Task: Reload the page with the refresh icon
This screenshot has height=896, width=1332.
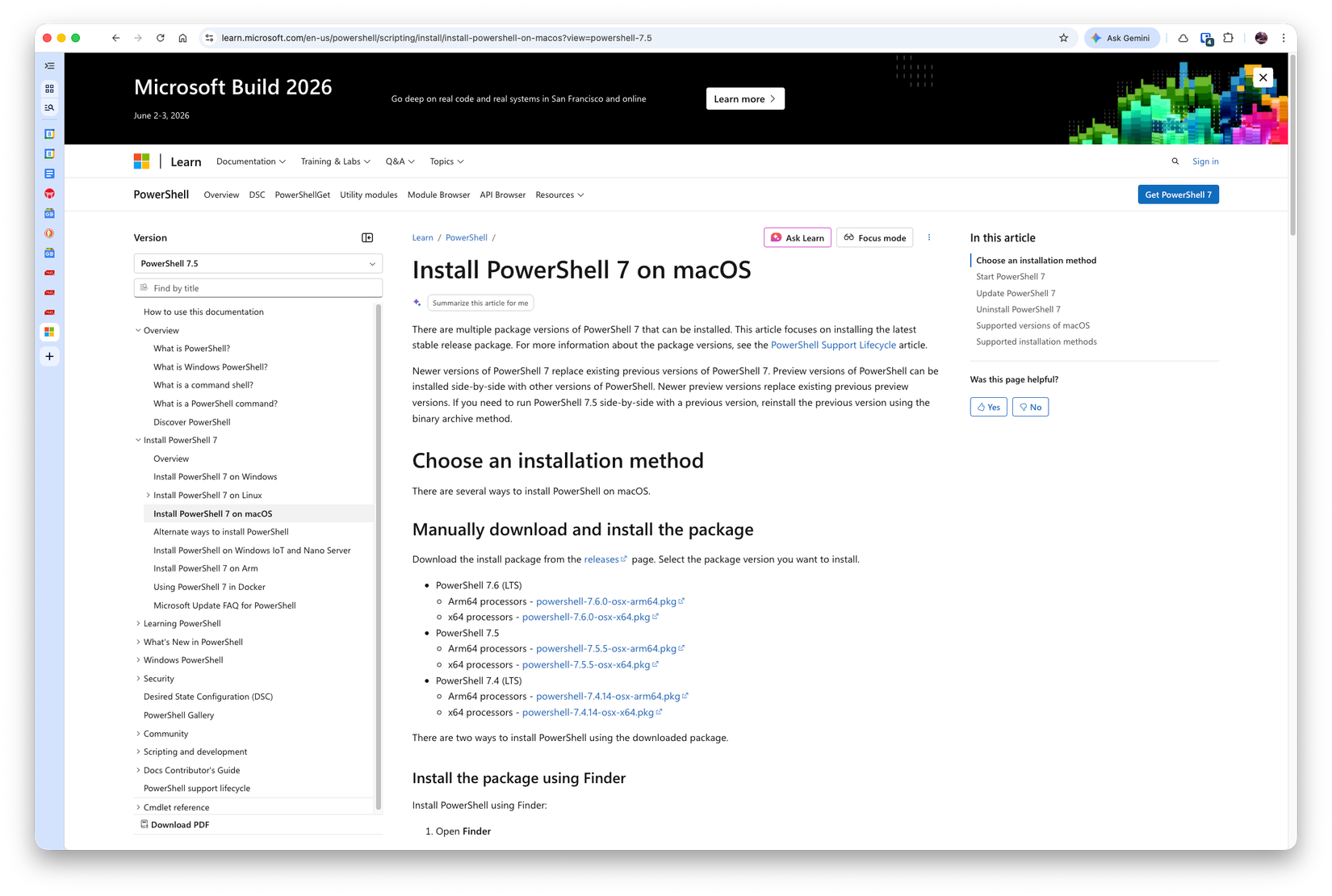Action: point(160,37)
